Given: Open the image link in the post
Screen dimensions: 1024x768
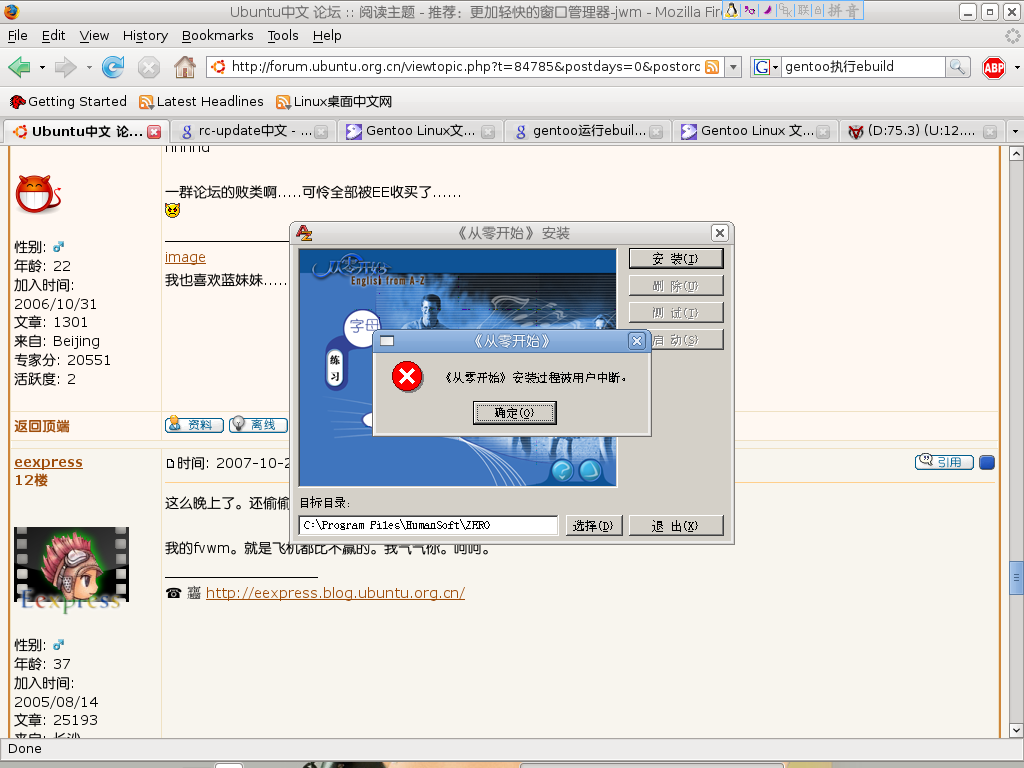Looking at the screenshot, I should pyautogui.click(x=185, y=257).
